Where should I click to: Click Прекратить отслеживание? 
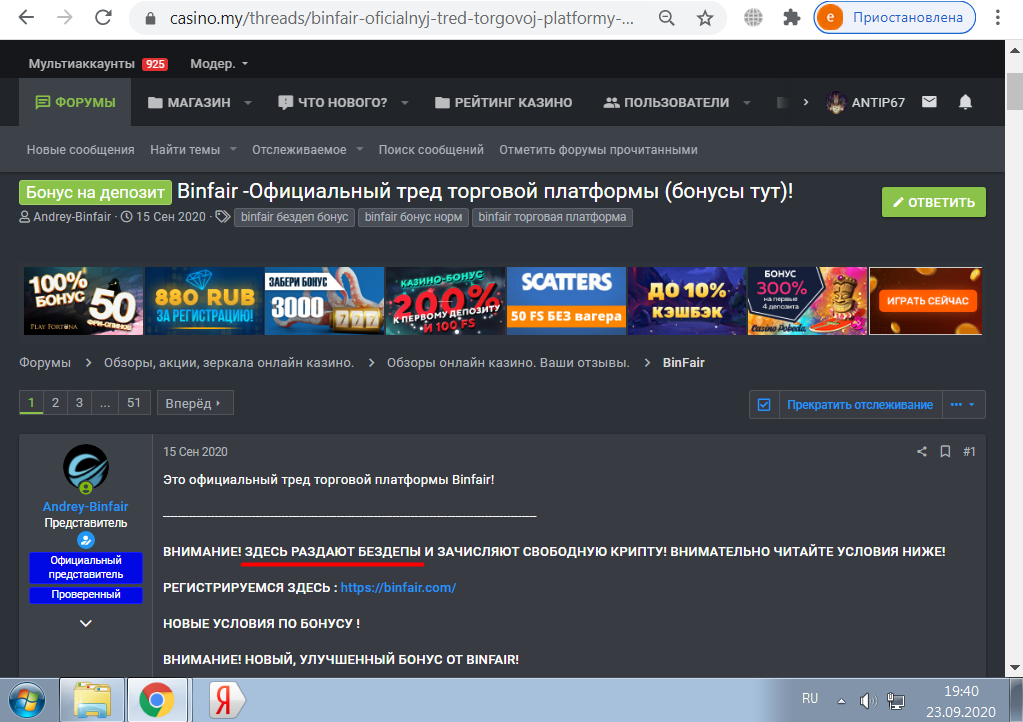point(860,405)
